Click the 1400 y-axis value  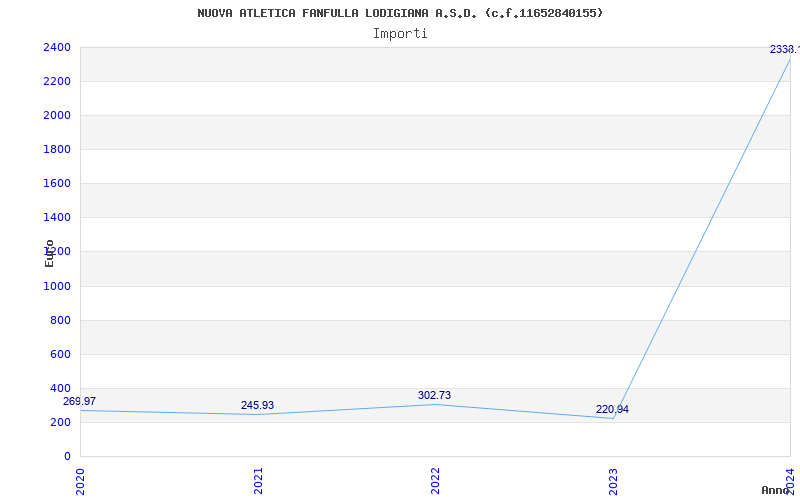pos(57,217)
